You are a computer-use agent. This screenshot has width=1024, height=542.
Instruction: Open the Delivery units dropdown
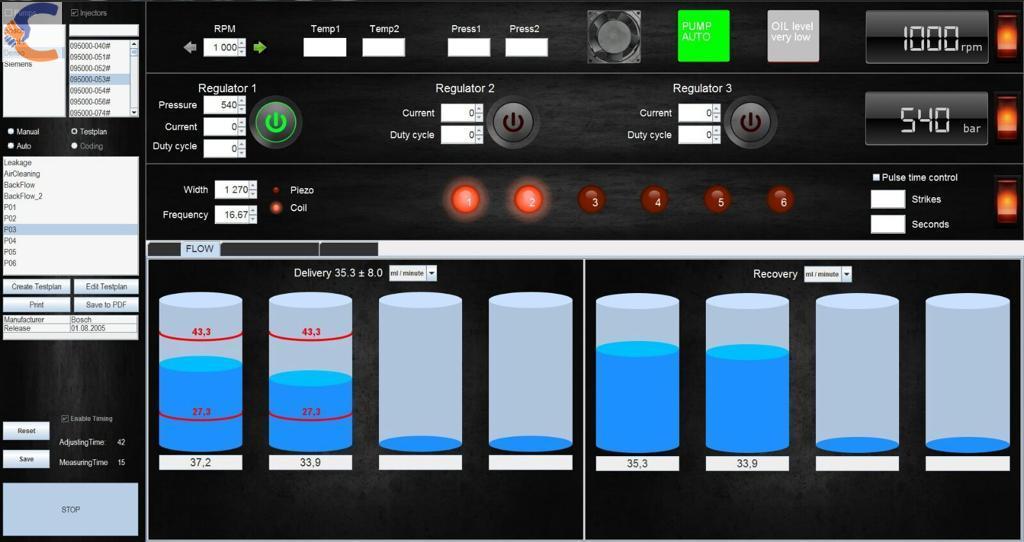(x=431, y=273)
